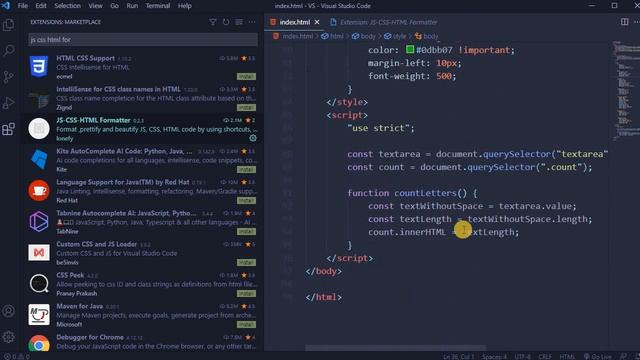
Task: Open the View menu
Action: (x=96, y=6)
